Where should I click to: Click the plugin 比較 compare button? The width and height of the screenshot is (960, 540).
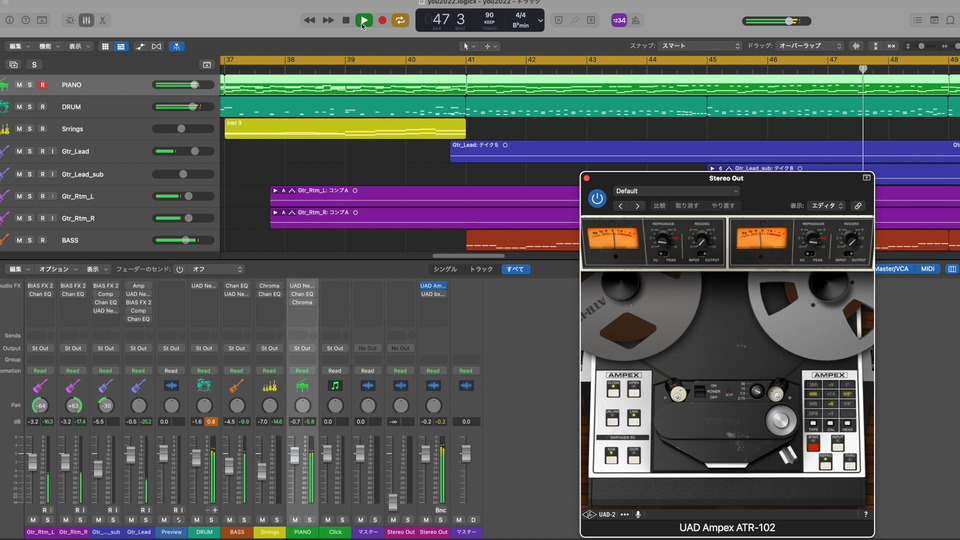point(659,206)
